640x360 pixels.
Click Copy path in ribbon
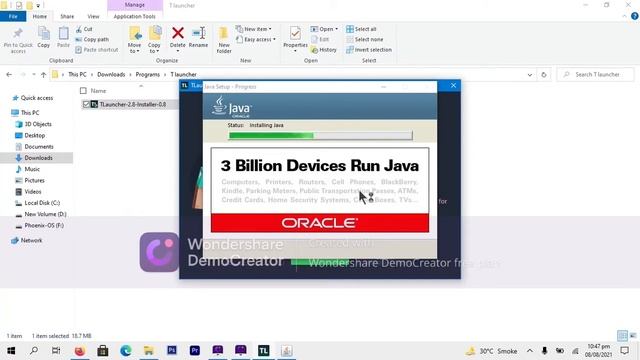pyautogui.click(x=92, y=40)
